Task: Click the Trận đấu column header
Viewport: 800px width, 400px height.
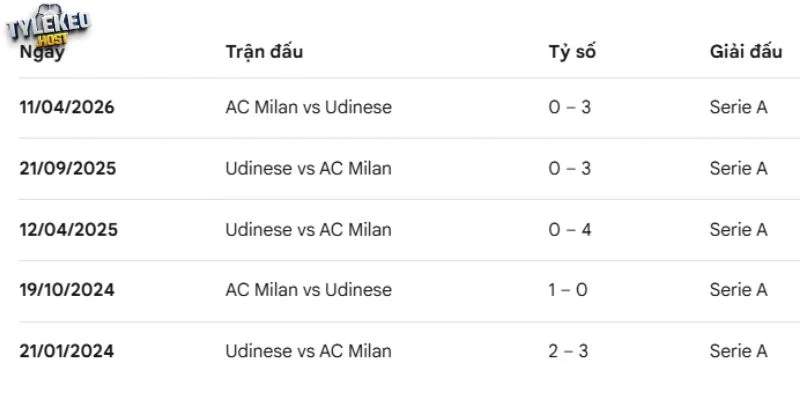Action: [264, 52]
